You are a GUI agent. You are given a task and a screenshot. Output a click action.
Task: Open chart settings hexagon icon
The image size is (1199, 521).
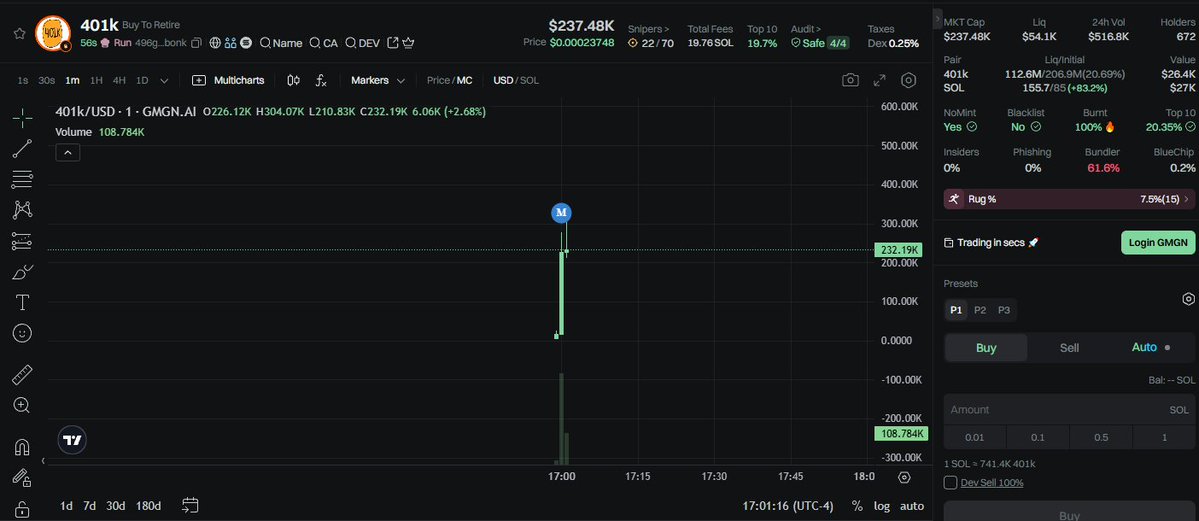pyautogui.click(x=908, y=80)
